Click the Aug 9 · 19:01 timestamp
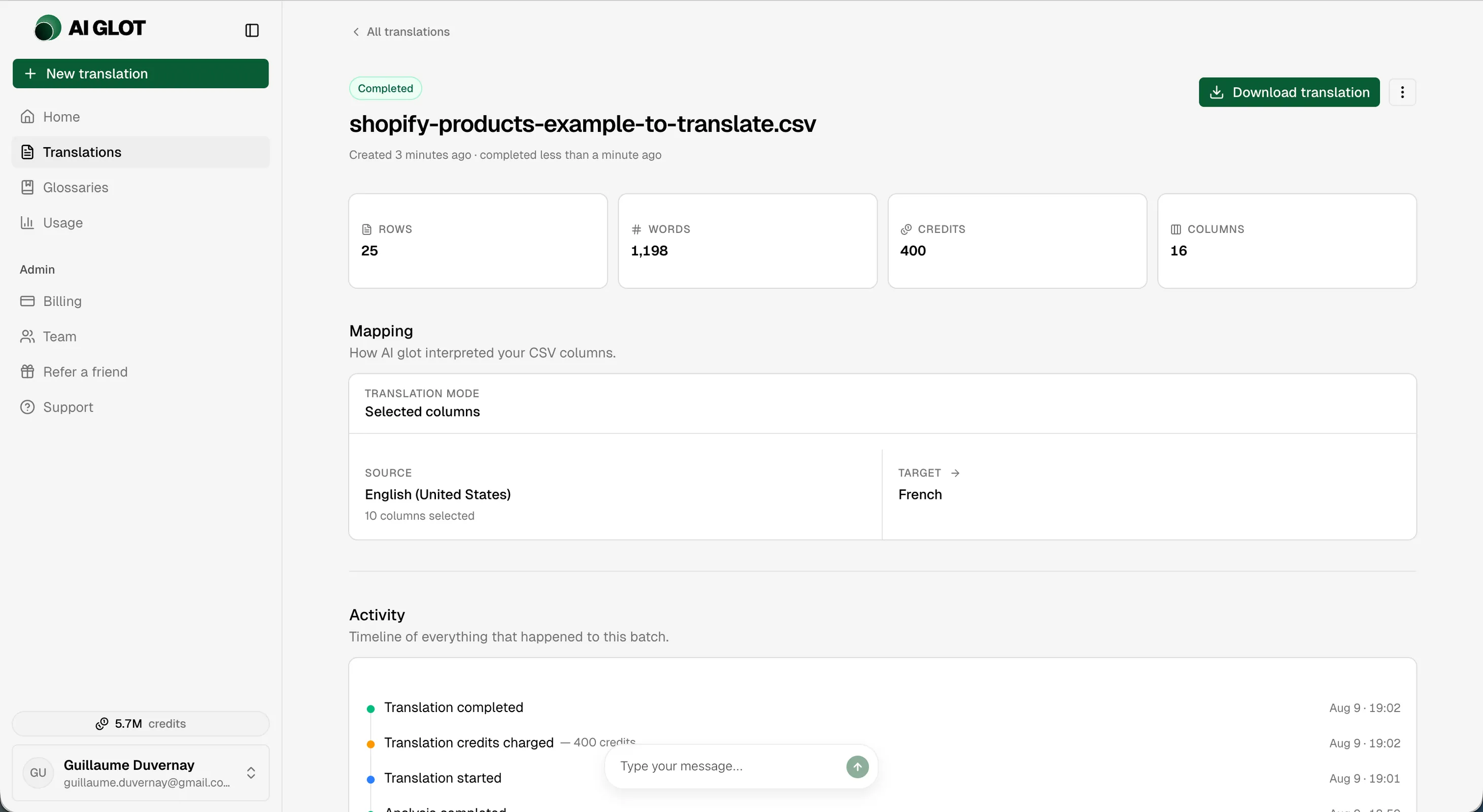Screen dimensions: 1483x812 point(1364,778)
